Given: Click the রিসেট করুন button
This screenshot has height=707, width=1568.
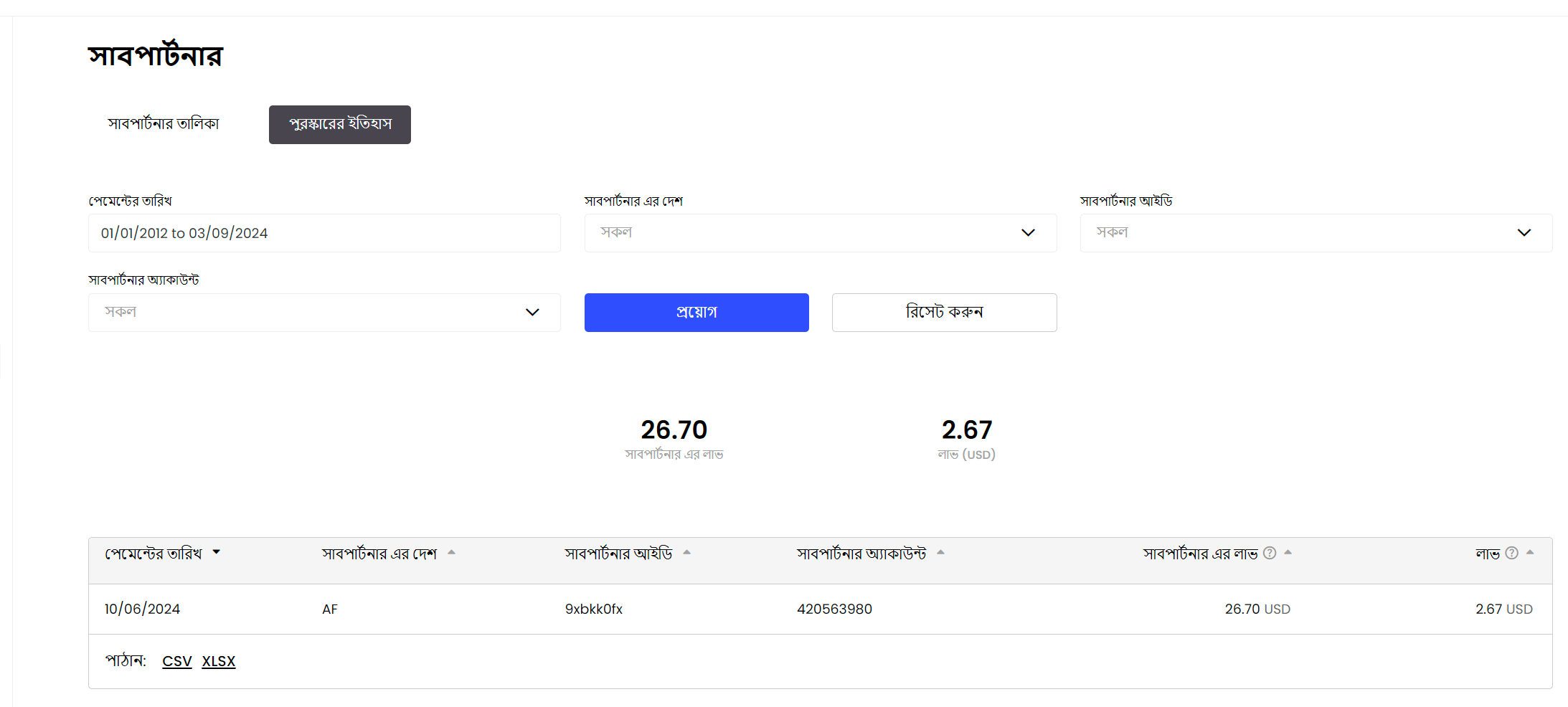Looking at the screenshot, I should 944,313.
